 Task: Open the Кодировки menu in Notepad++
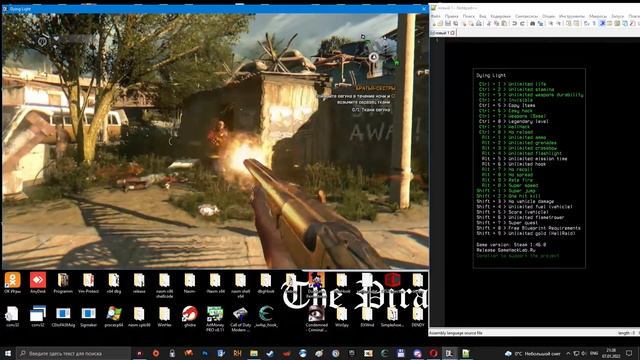point(500,16)
